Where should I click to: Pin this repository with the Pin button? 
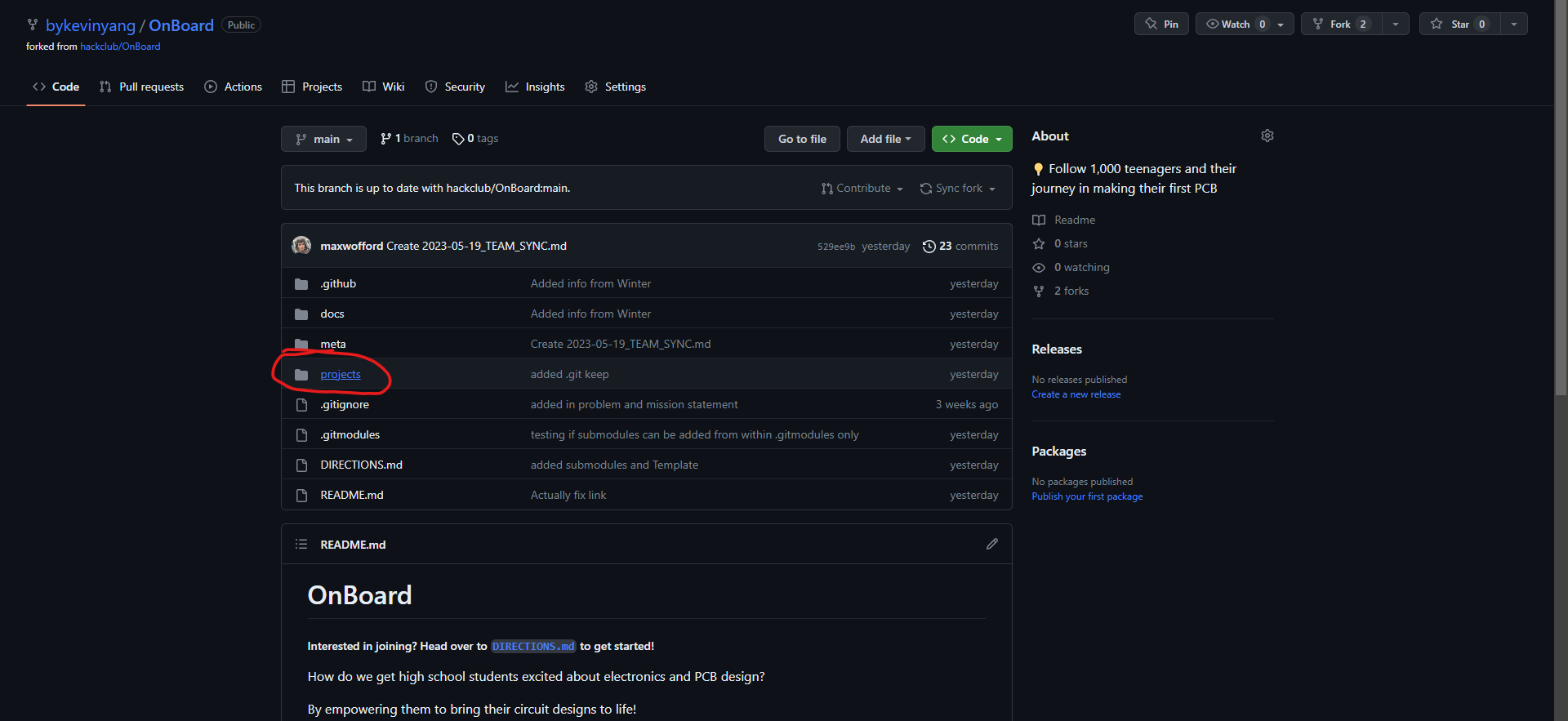coord(1161,24)
